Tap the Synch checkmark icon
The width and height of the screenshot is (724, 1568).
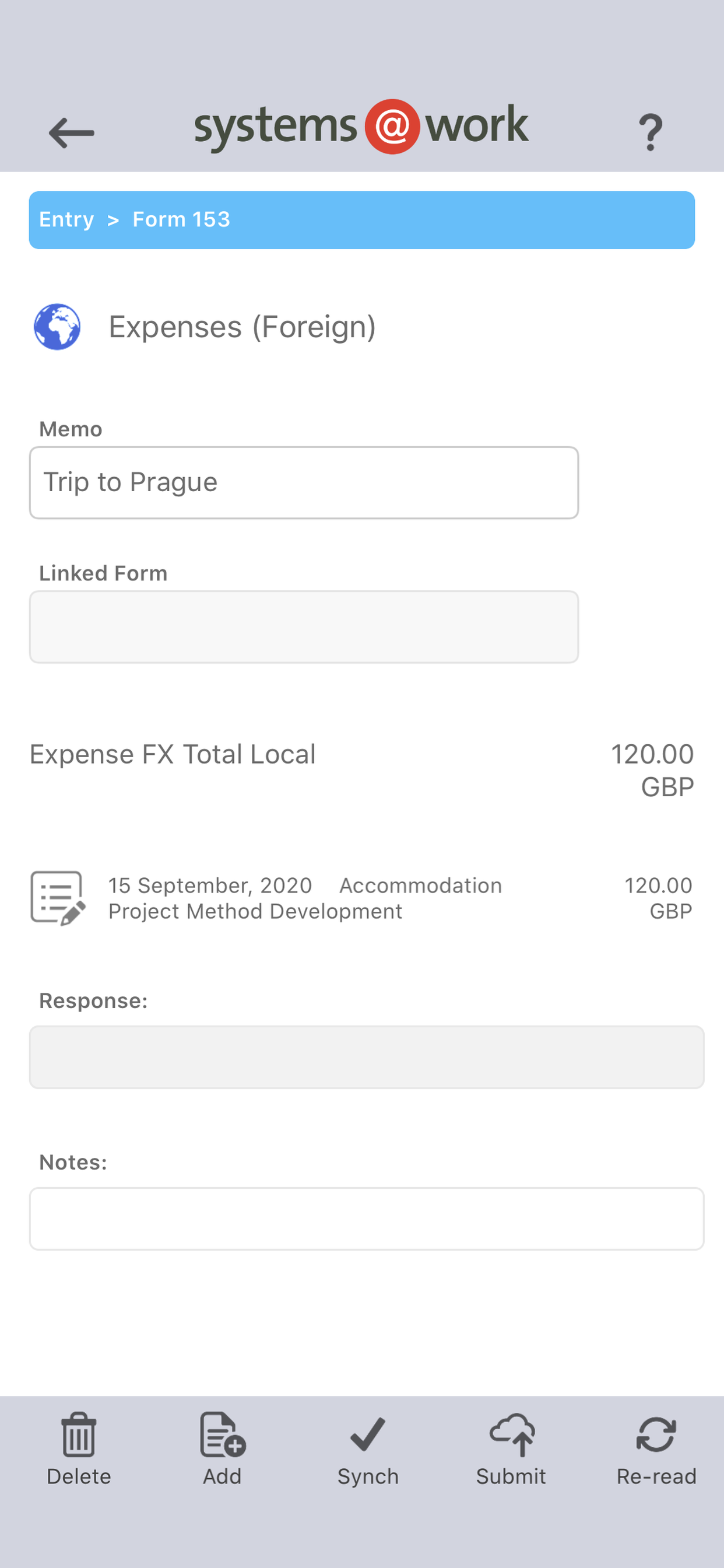point(367,1434)
